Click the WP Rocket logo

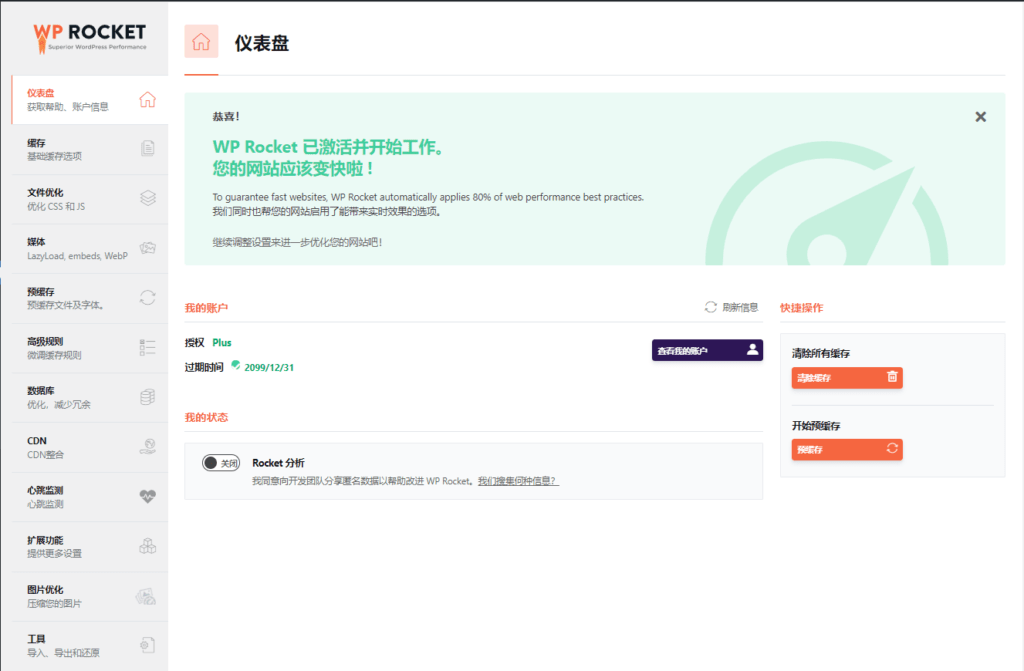coord(90,37)
